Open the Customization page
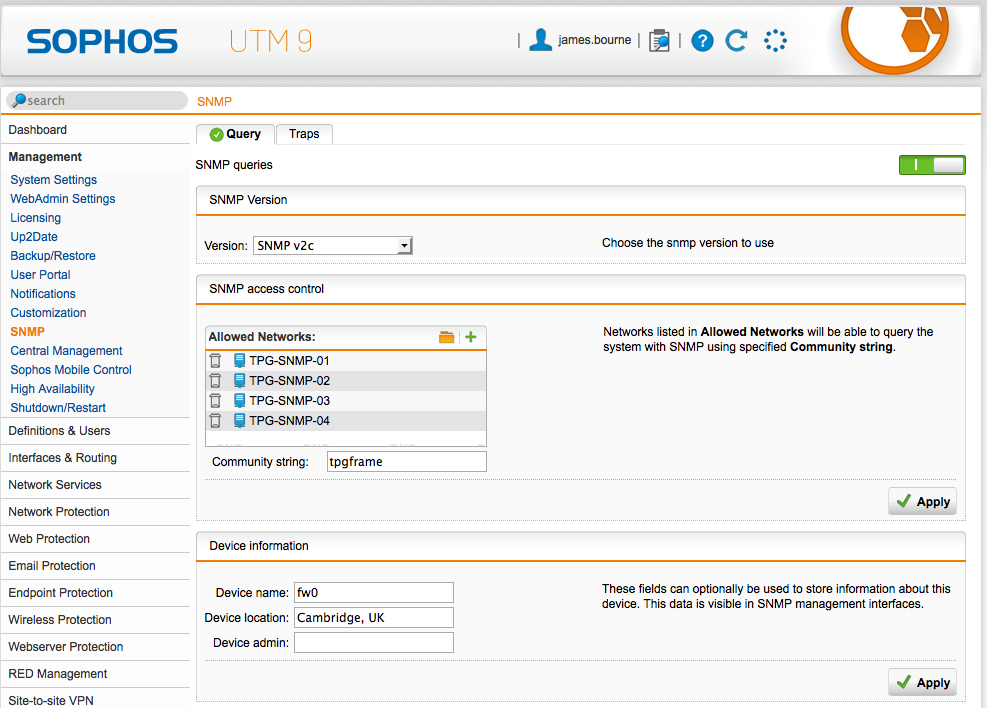Viewport: 987px width, 708px height. pos(48,313)
